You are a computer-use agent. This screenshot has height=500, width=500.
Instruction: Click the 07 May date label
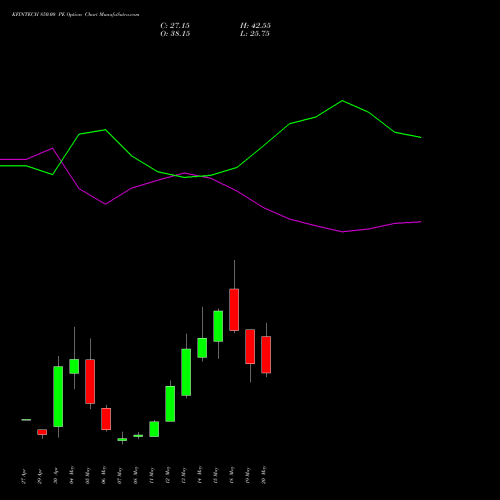(120, 475)
